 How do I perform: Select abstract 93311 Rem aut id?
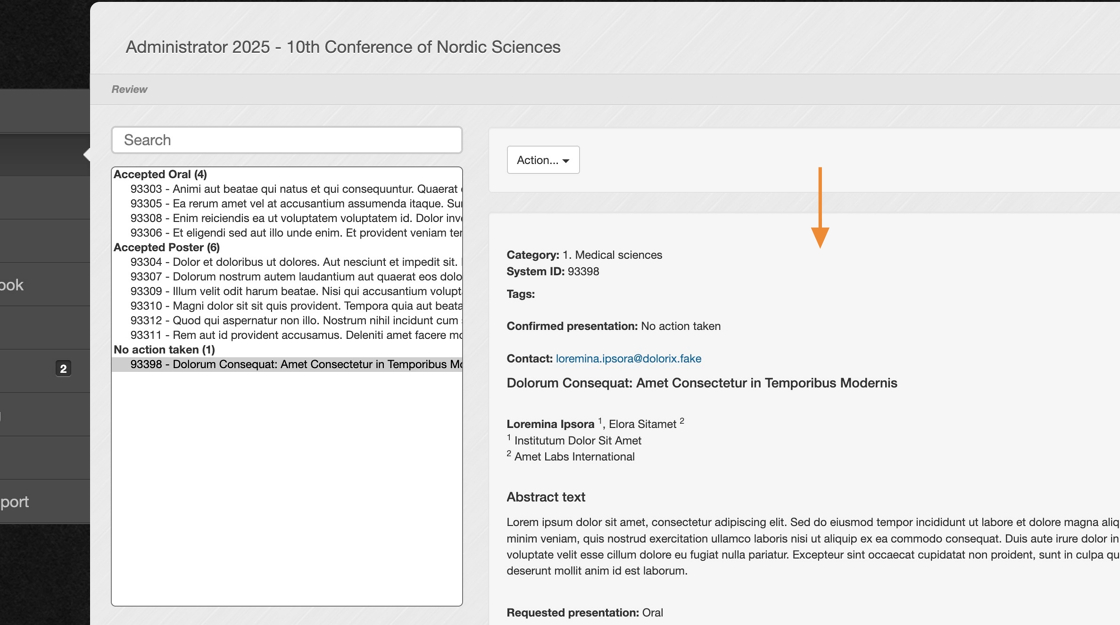click(x=287, y=335)
